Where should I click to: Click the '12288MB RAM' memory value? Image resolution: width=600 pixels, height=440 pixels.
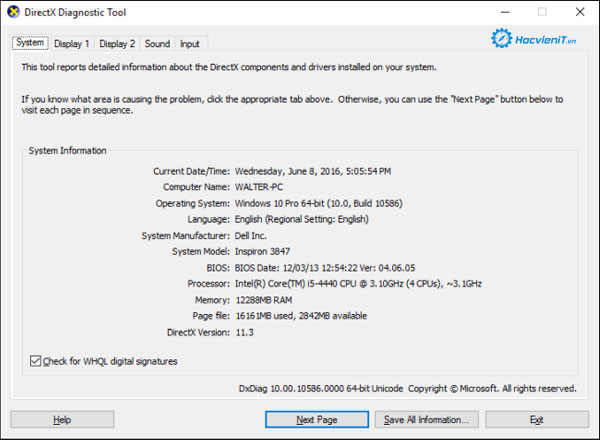[x=264, y=300]
